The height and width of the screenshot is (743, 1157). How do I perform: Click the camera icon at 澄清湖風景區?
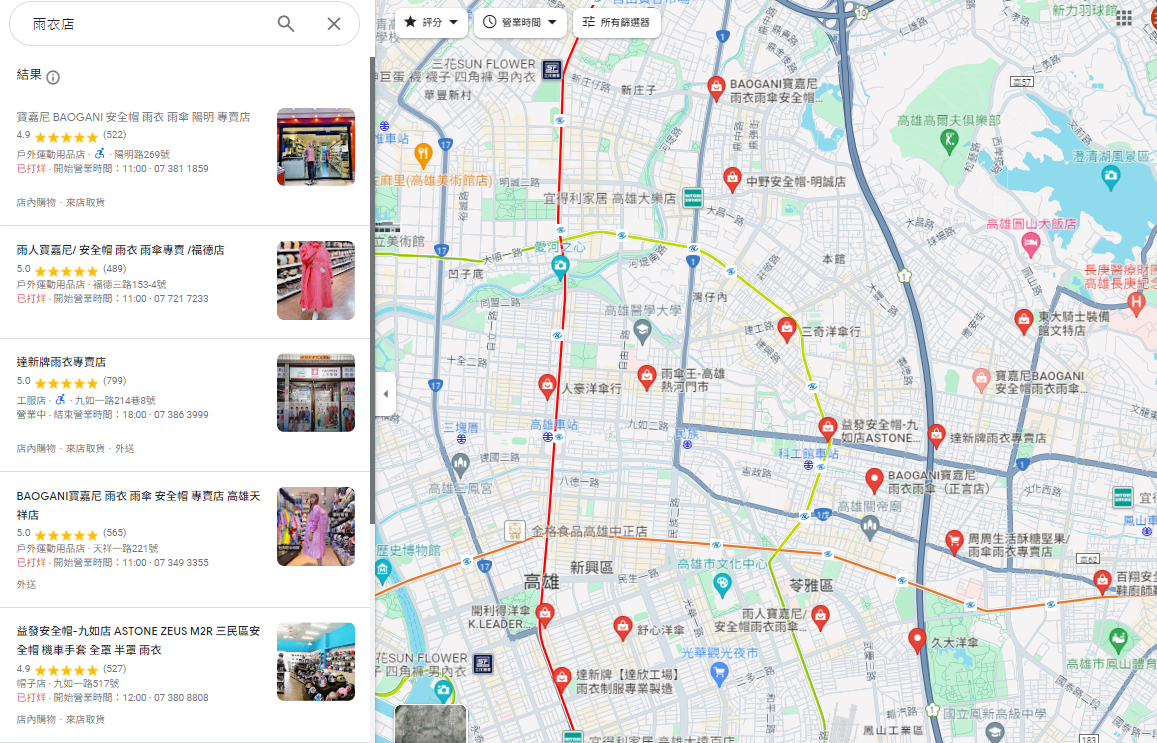point(1110,177)
